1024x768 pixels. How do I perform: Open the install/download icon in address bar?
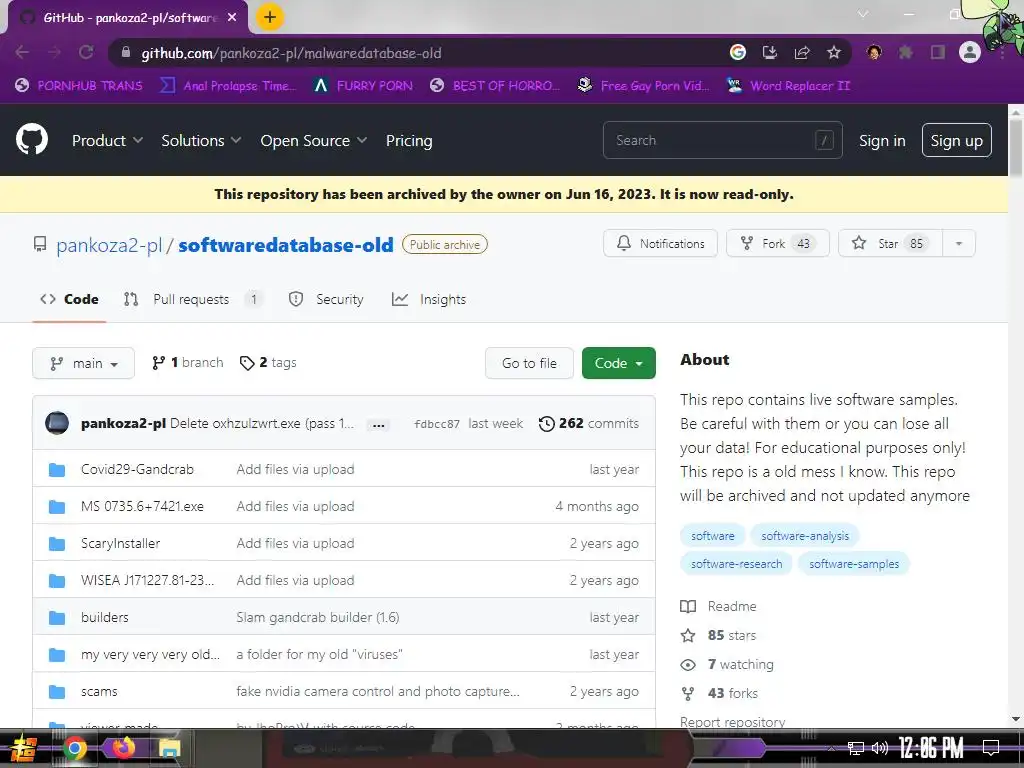click(x=770, y=52)
